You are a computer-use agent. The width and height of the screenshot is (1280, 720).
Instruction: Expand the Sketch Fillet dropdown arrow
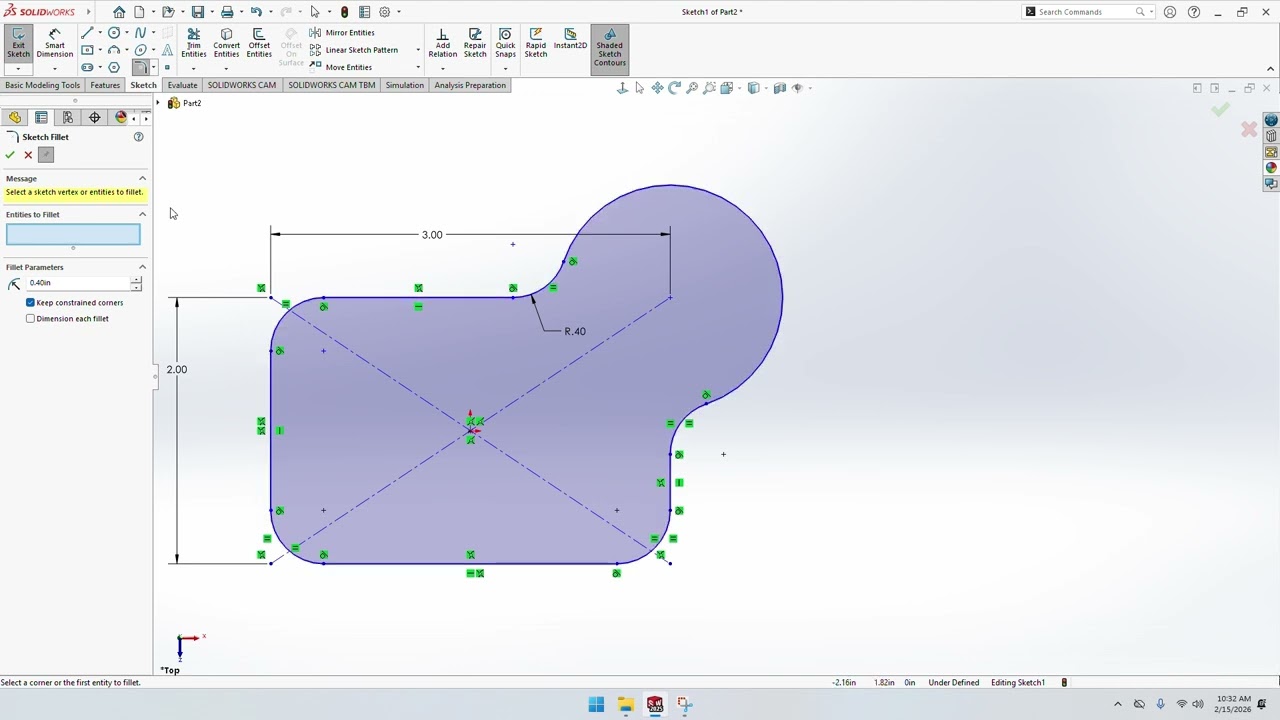[x=153, y=67]
